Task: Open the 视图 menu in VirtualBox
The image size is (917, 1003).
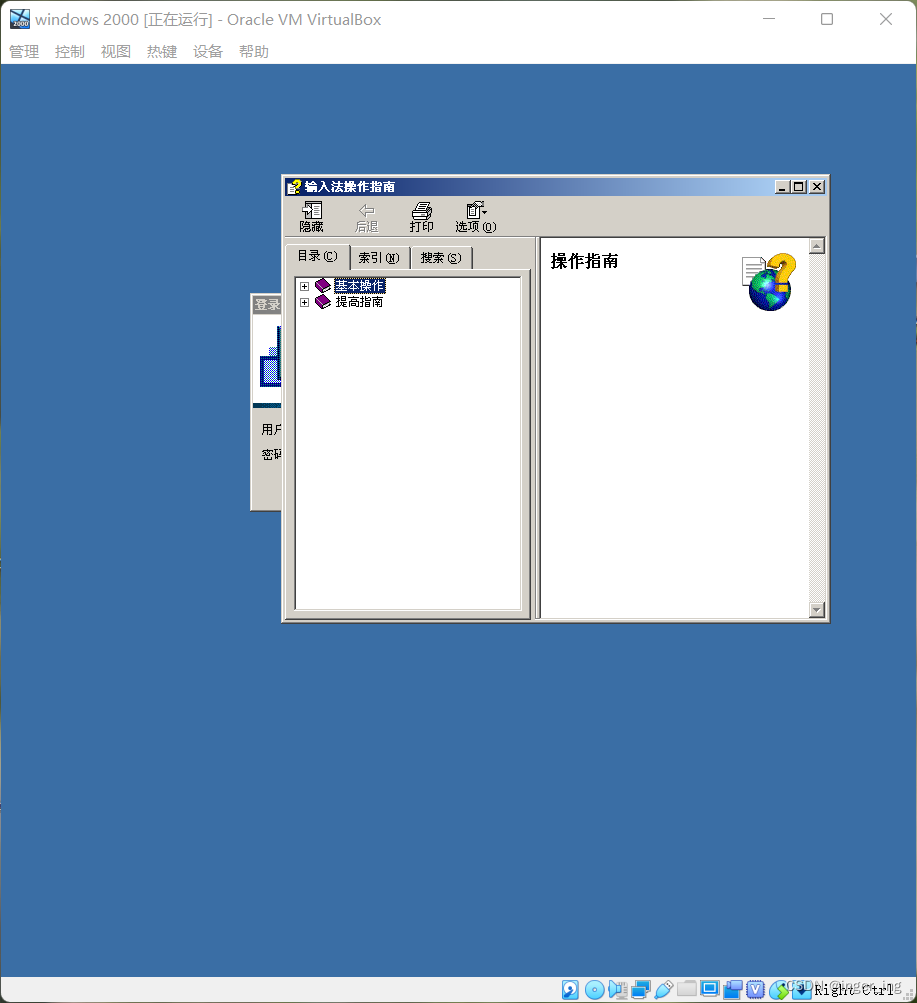Action: click(x=116, y=52)
